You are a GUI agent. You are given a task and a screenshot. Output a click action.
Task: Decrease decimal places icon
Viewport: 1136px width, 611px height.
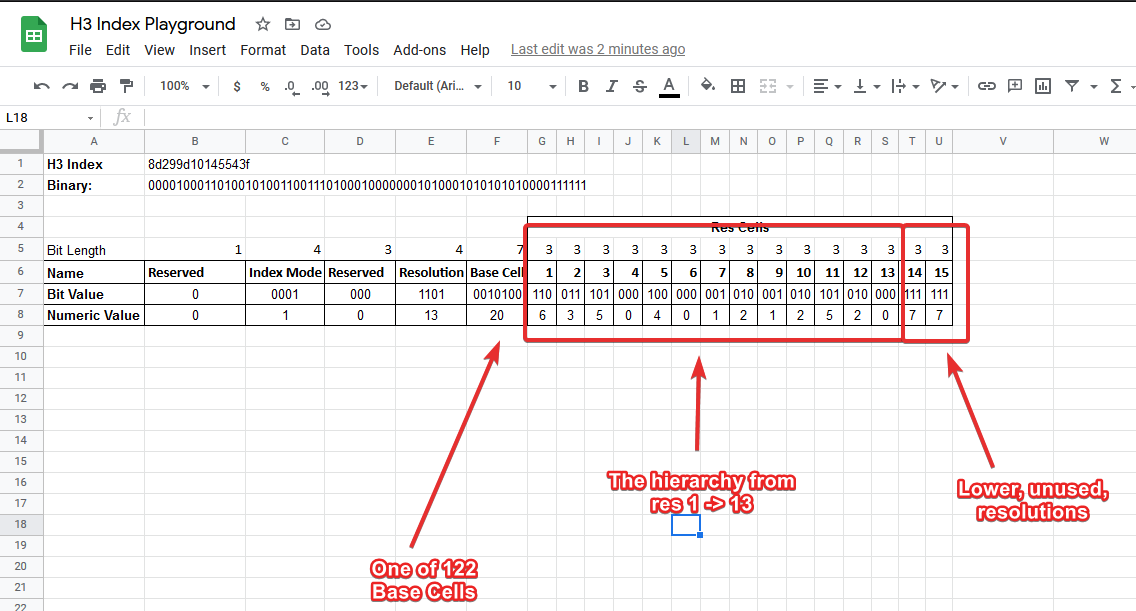click(291, 86)
